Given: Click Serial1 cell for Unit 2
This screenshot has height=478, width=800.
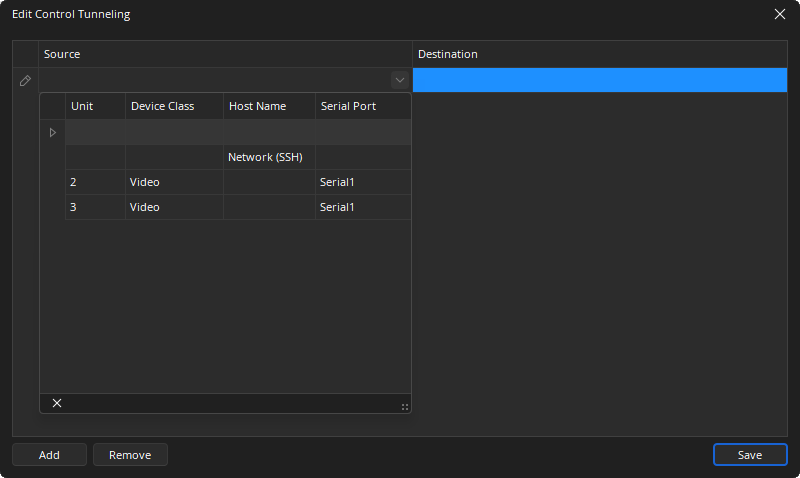Looking at the screenshot, I should [x=337, y=182].
